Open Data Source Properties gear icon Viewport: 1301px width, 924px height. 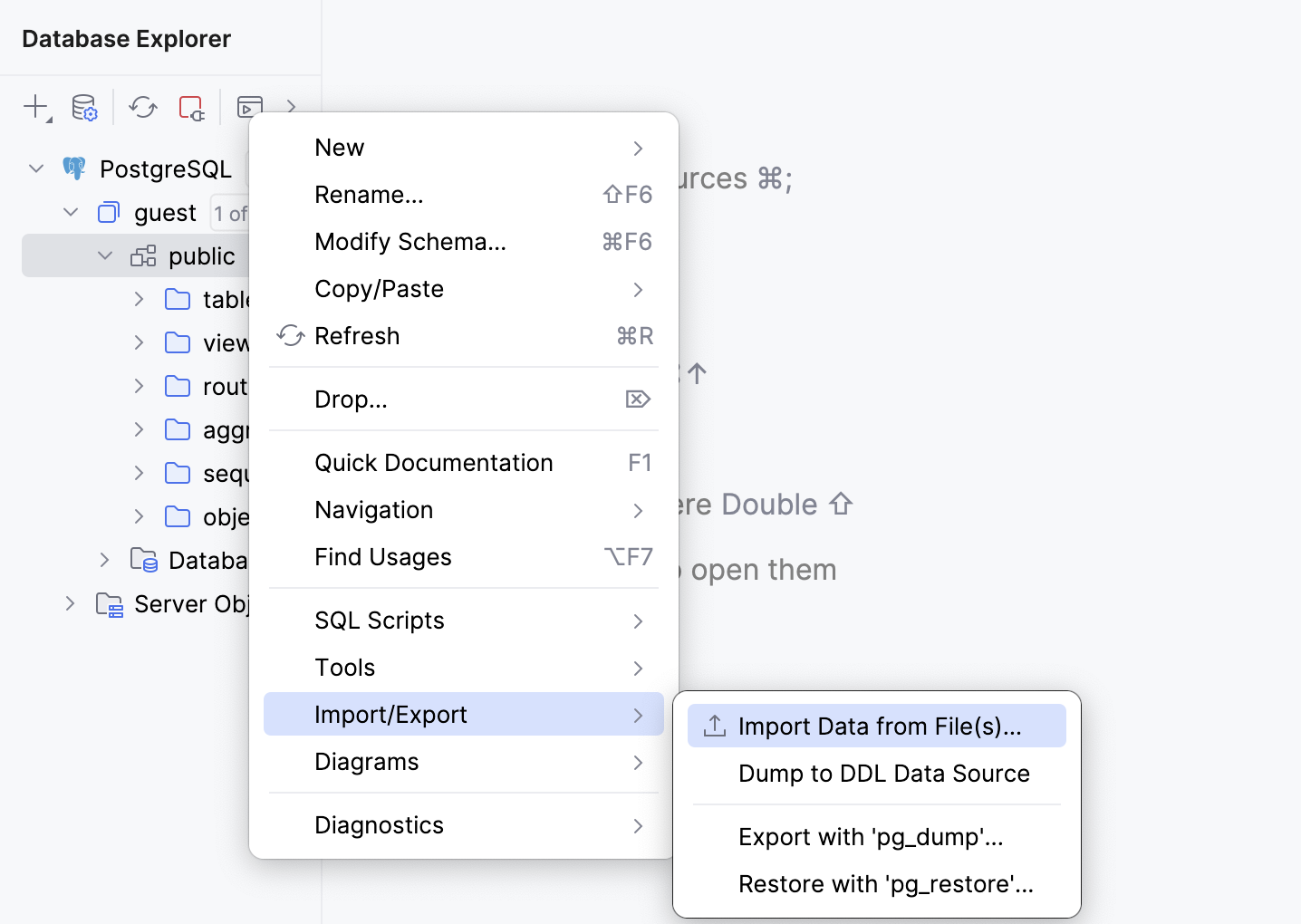pyautogui.click(x=84, y=107)
